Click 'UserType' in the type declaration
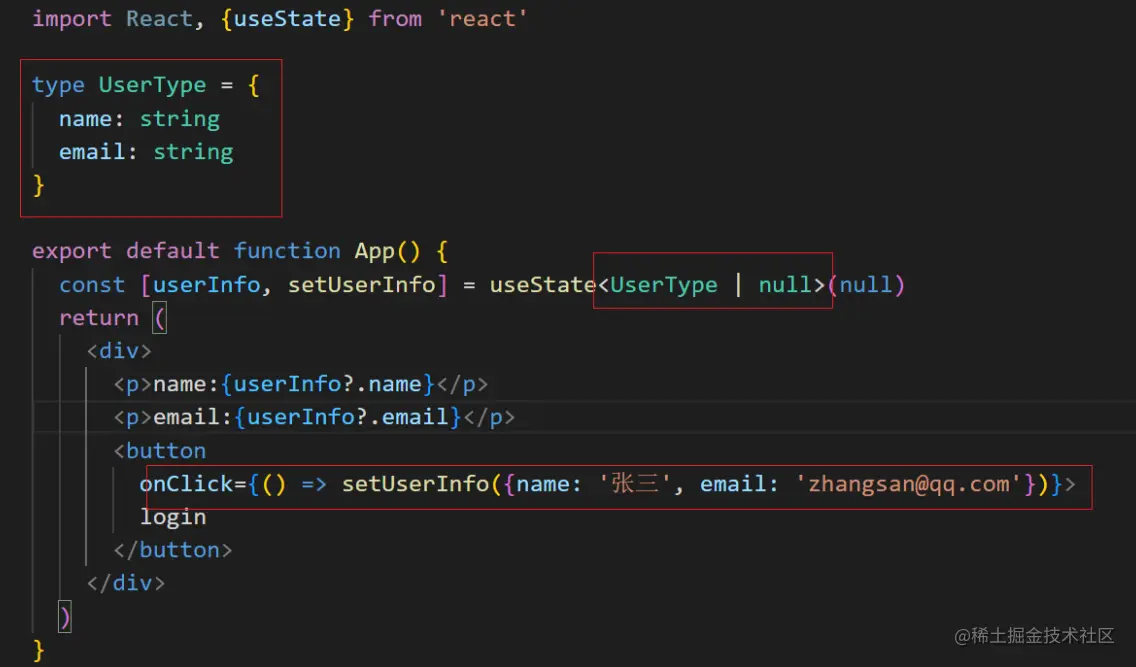Viewport: 1136px width, 667px height. click(x=152, y=85)
